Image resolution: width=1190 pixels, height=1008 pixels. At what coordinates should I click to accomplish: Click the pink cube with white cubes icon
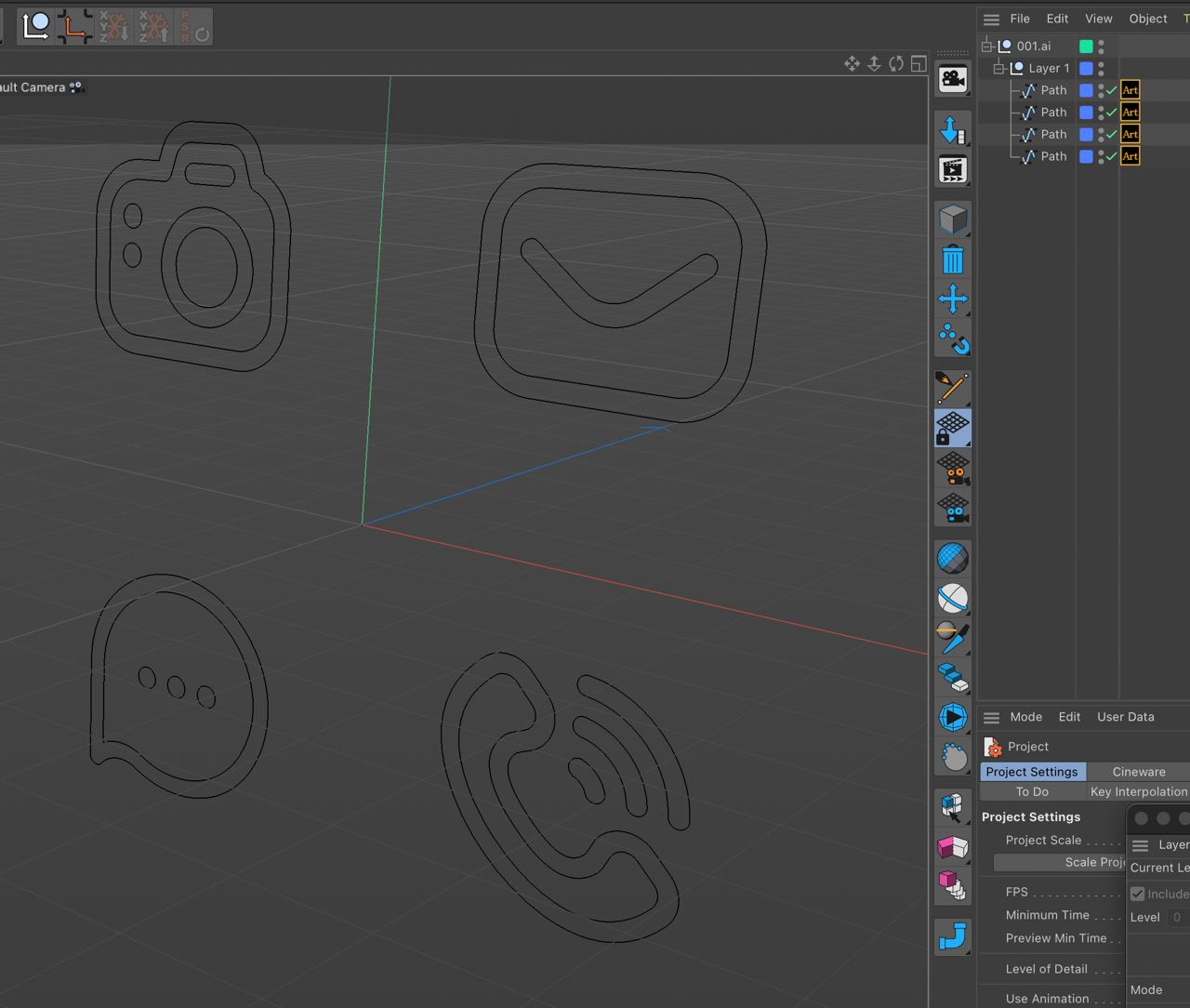[x=952, y=885]
